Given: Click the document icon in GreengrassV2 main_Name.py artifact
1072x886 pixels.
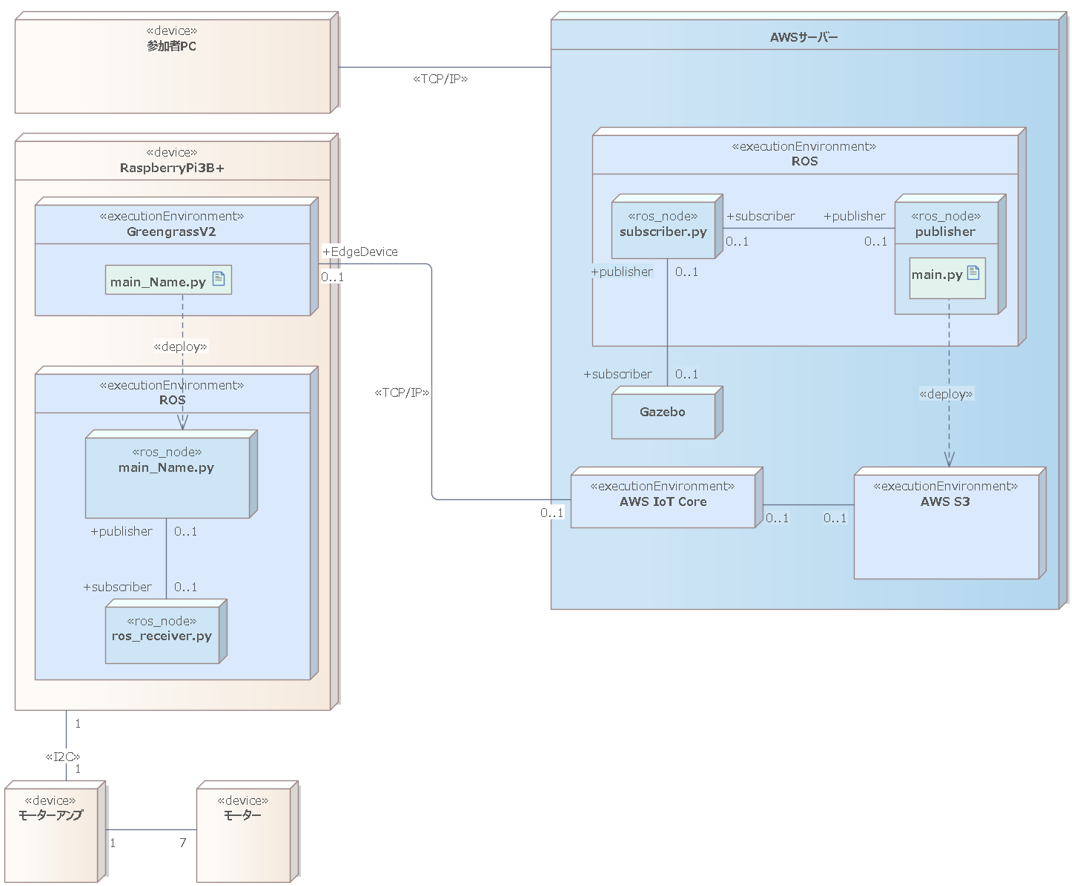Looking at the screenshot, I should 219,280.
